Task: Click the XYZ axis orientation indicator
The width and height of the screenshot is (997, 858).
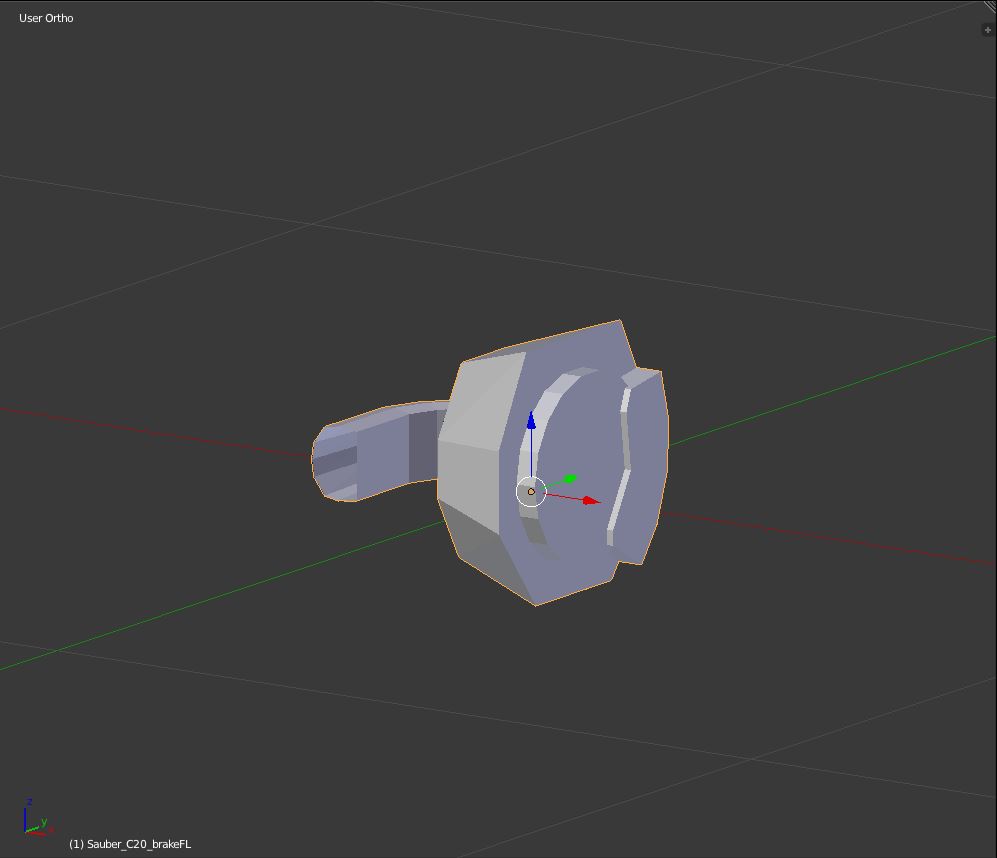Action: (37, 818)
